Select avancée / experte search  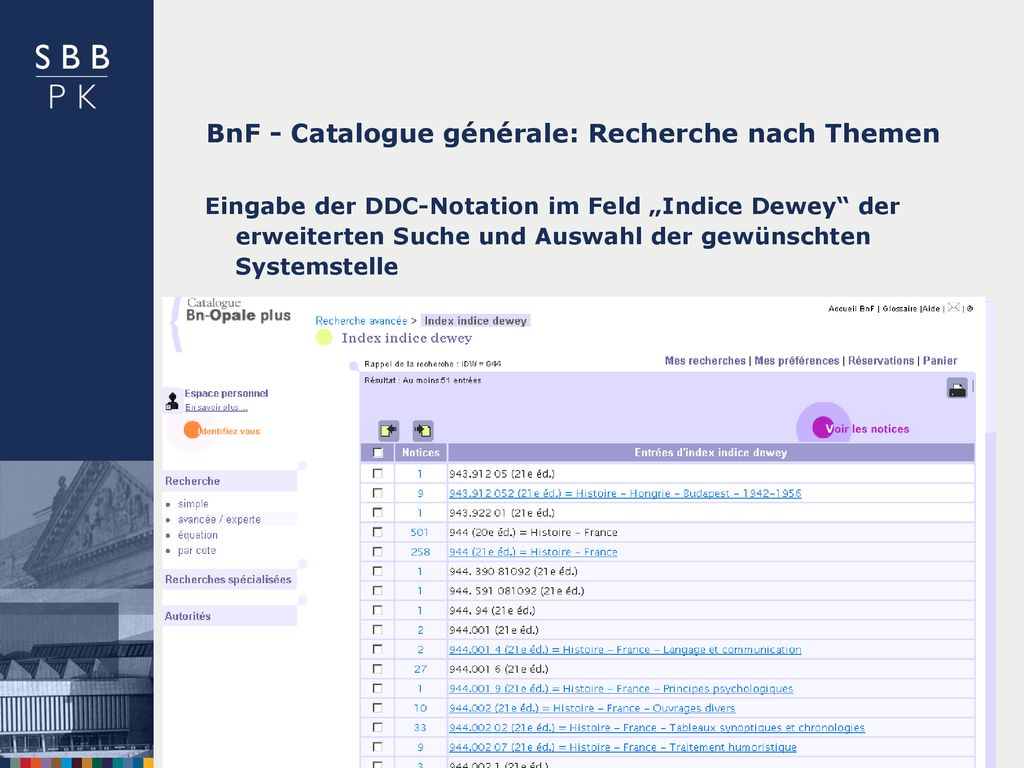click(219, 520)
